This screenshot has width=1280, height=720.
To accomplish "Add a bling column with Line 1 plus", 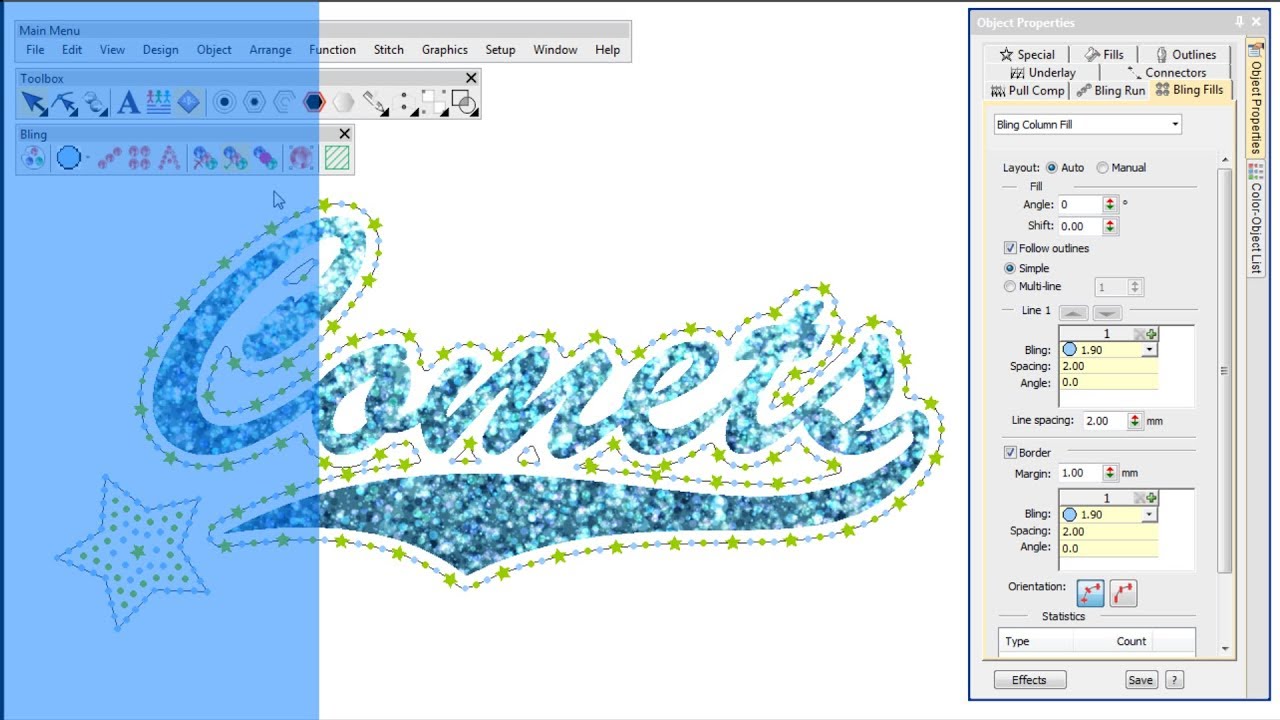I will coord(1151,334).
